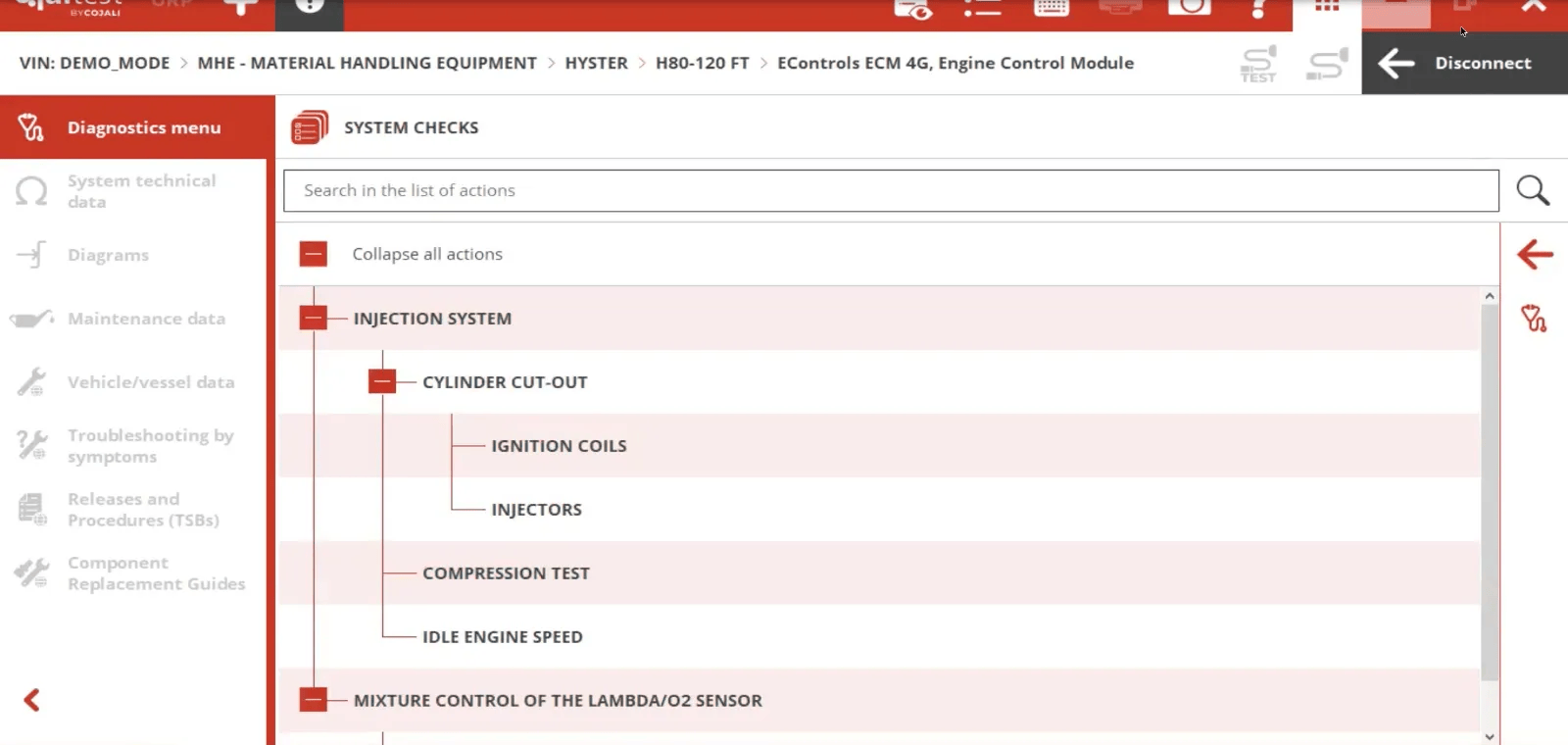The width and height of the screenshot is (1568, 745).
Task: Click the apps grid icon in top bar
Action: [x=1327, y=7]
